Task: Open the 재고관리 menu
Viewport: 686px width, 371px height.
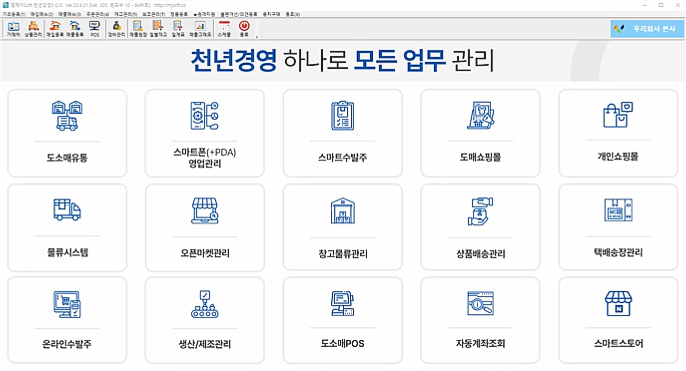Action: point(126,14)
